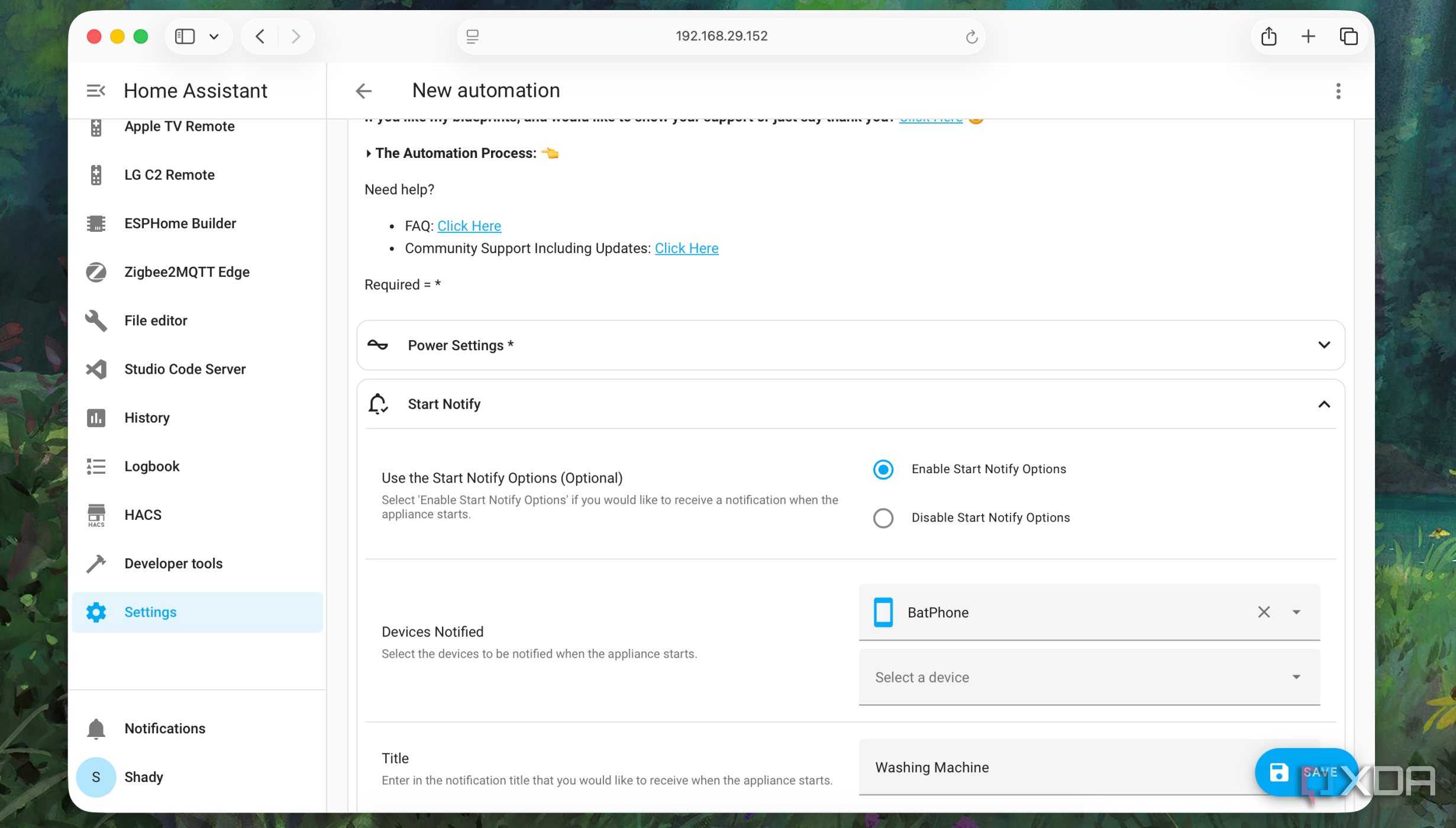Open Apple TV Remote sidebar icon
This screenshot has height=828, width=1456.
[x=96, y=127]
